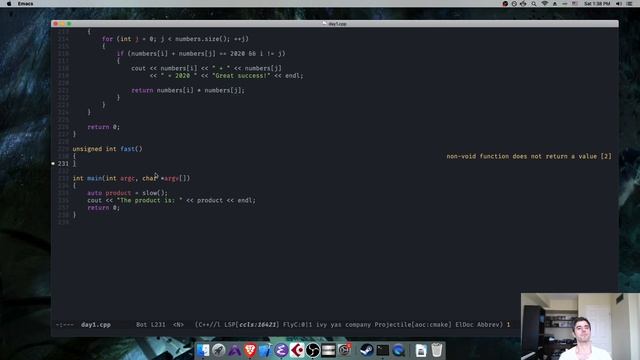This screenshot has width=640, height=360.
Task: Click the menu bar date and time
Action: pyautogui.click(x=597, y=4)
